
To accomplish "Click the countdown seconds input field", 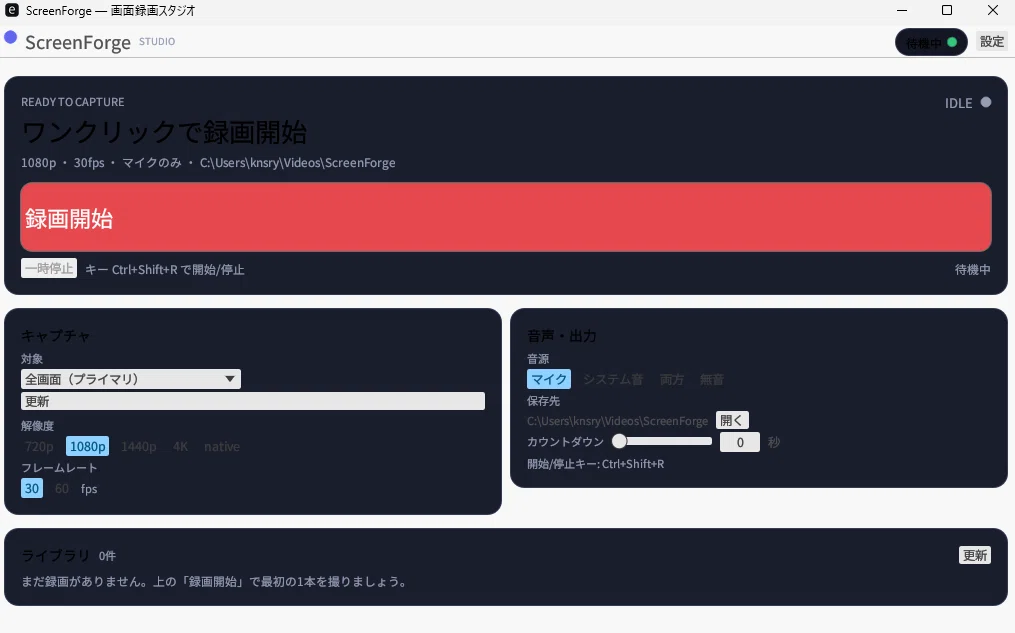I will [740, 443].
